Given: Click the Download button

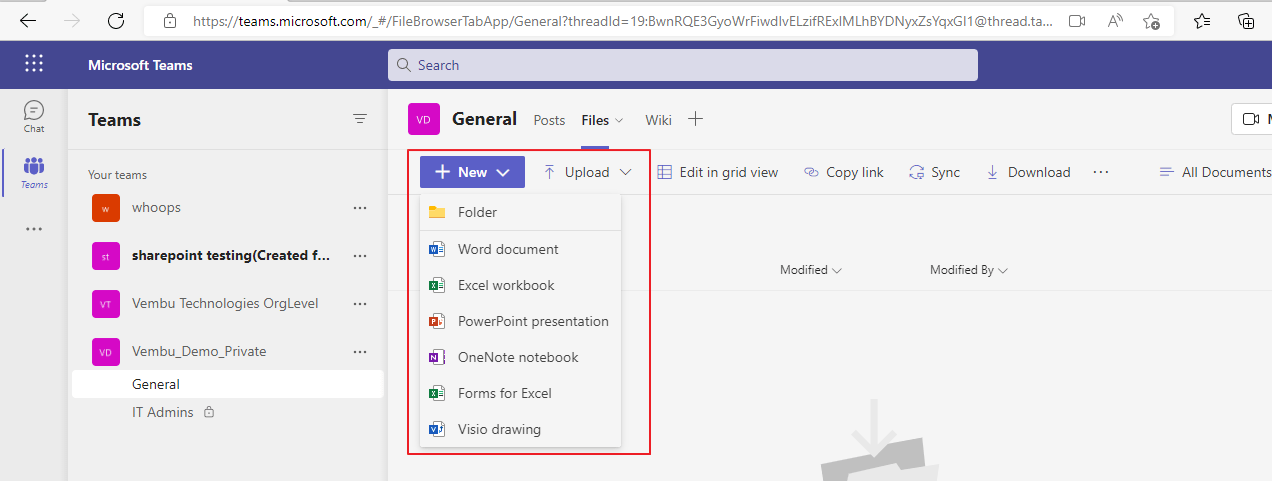Looking at the screenshot, I should tap(1028, 172).
